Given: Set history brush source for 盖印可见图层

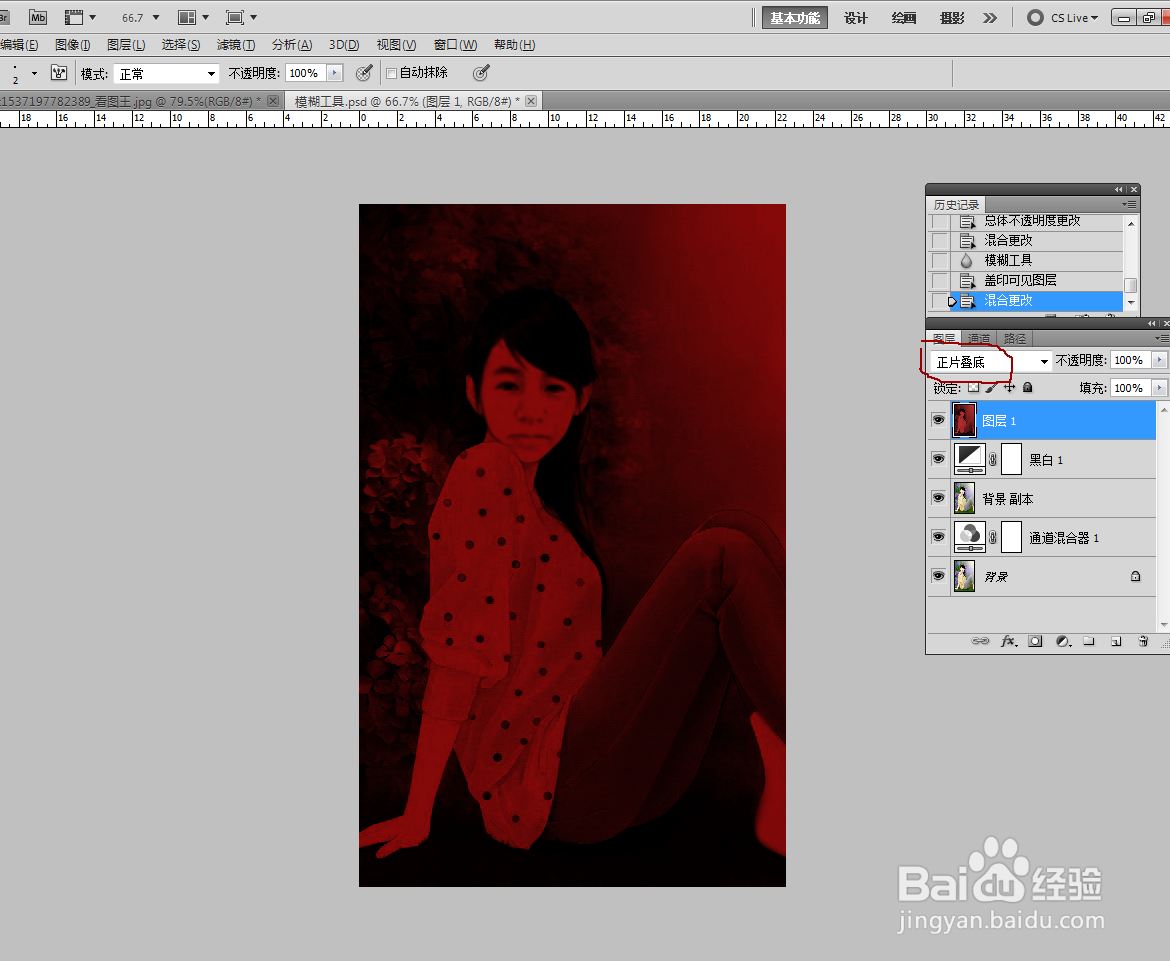Looking at the screenshot, I should (x=939, y=281).
